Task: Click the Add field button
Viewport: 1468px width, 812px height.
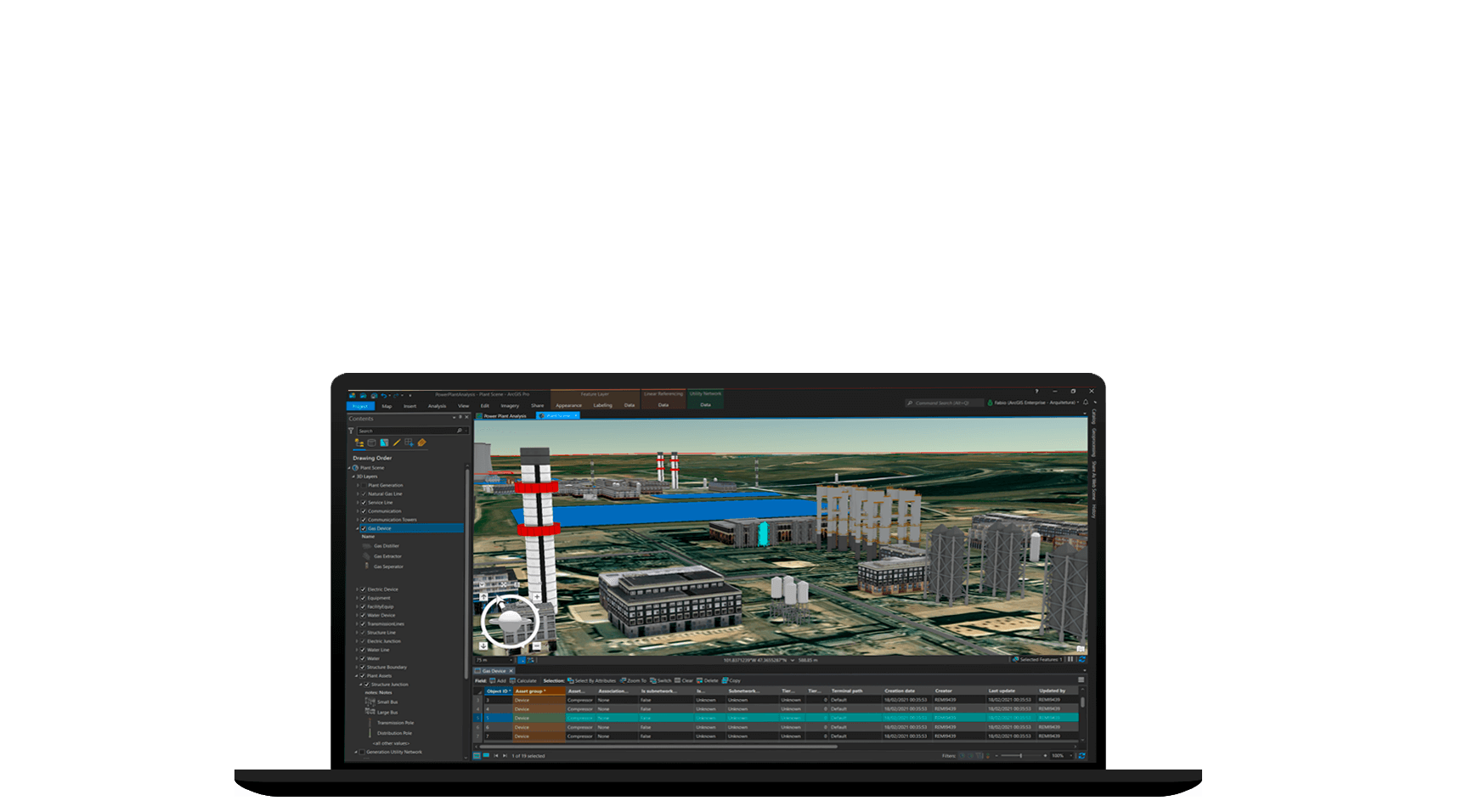Action: point(498,680)
